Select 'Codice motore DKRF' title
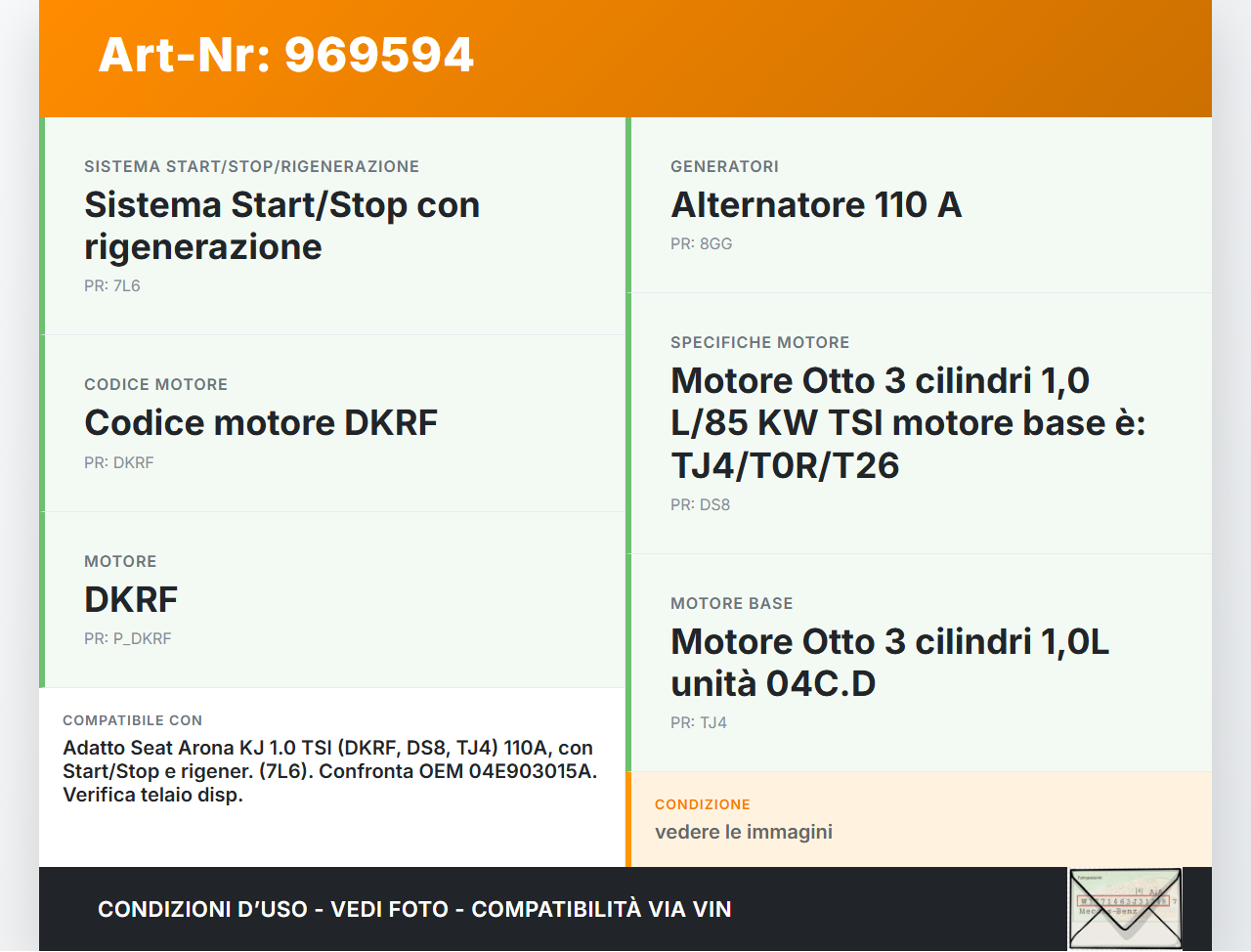Image resolution: width=1251 pixels, height=952 pixels. 261,423
